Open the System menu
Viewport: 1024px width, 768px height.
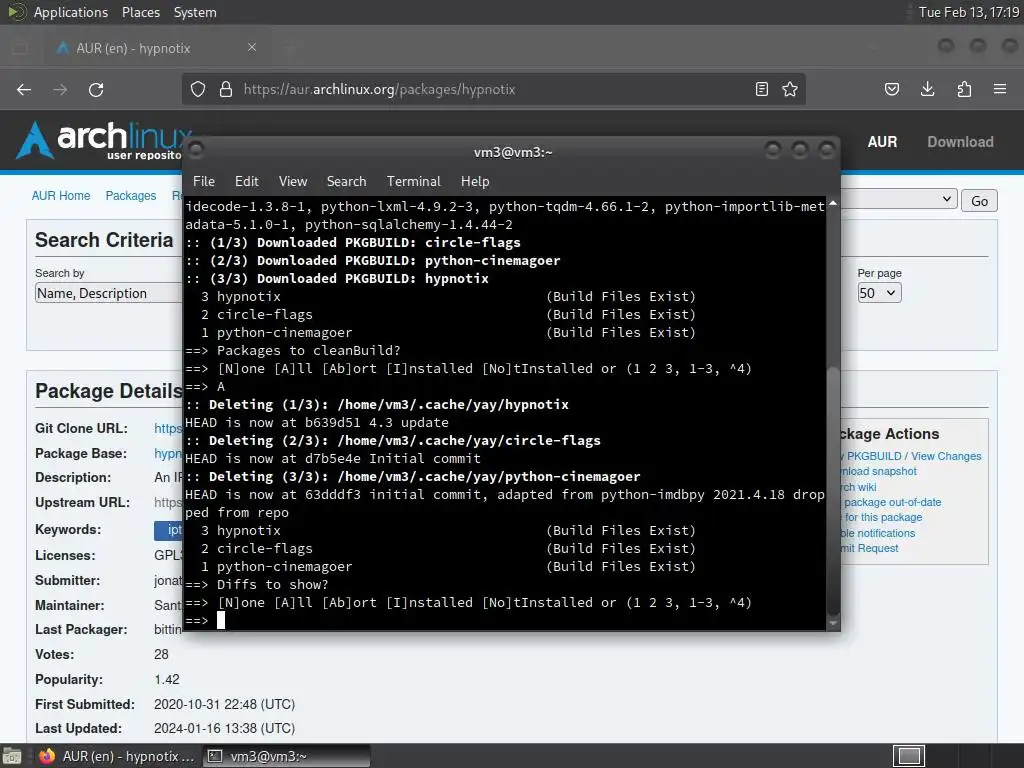[195, 12]
